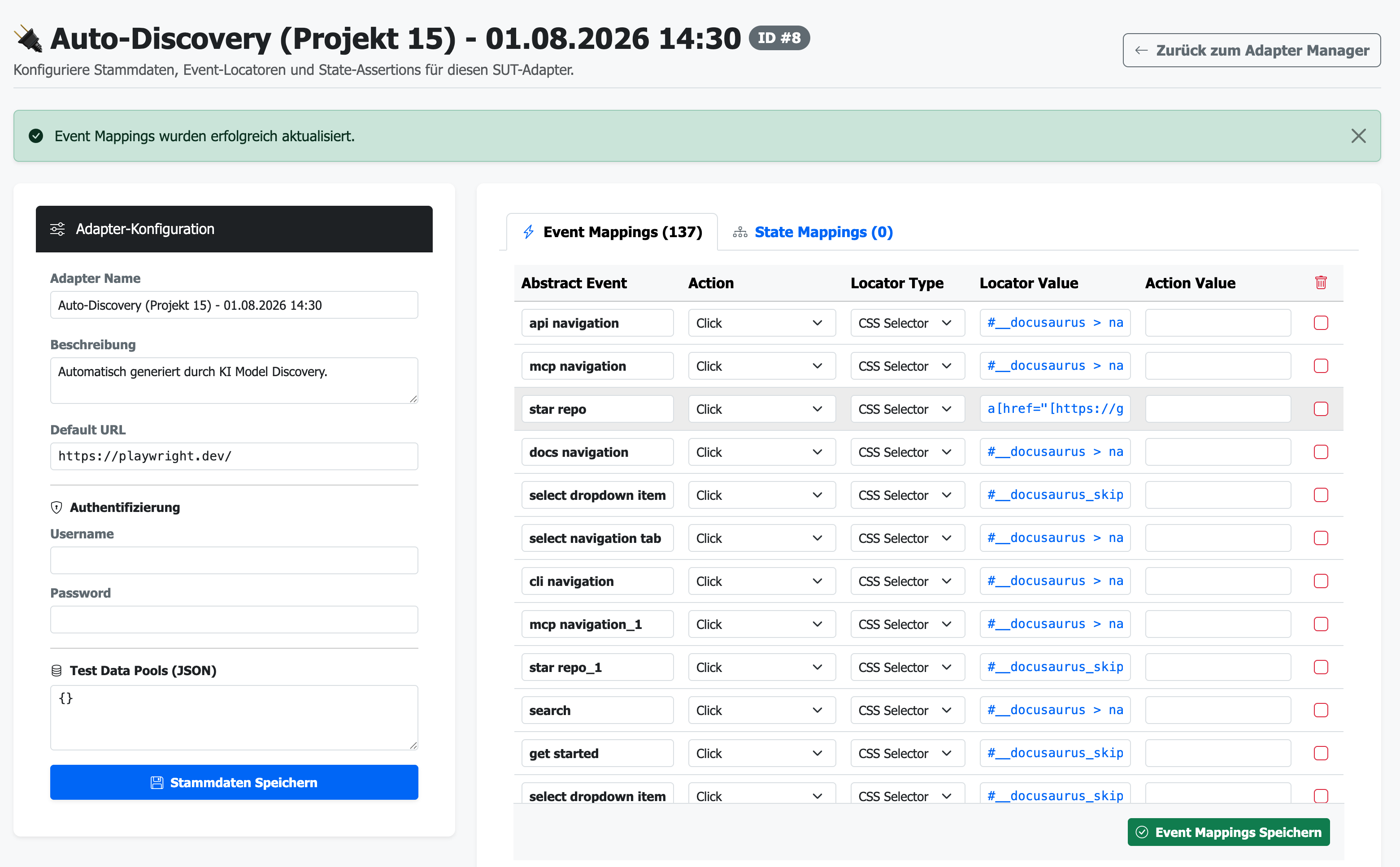The width and height of the screenshot is (1400, 867).
Task: Click the database icon beside Test Data Pools
Action: tap(56, 670)
